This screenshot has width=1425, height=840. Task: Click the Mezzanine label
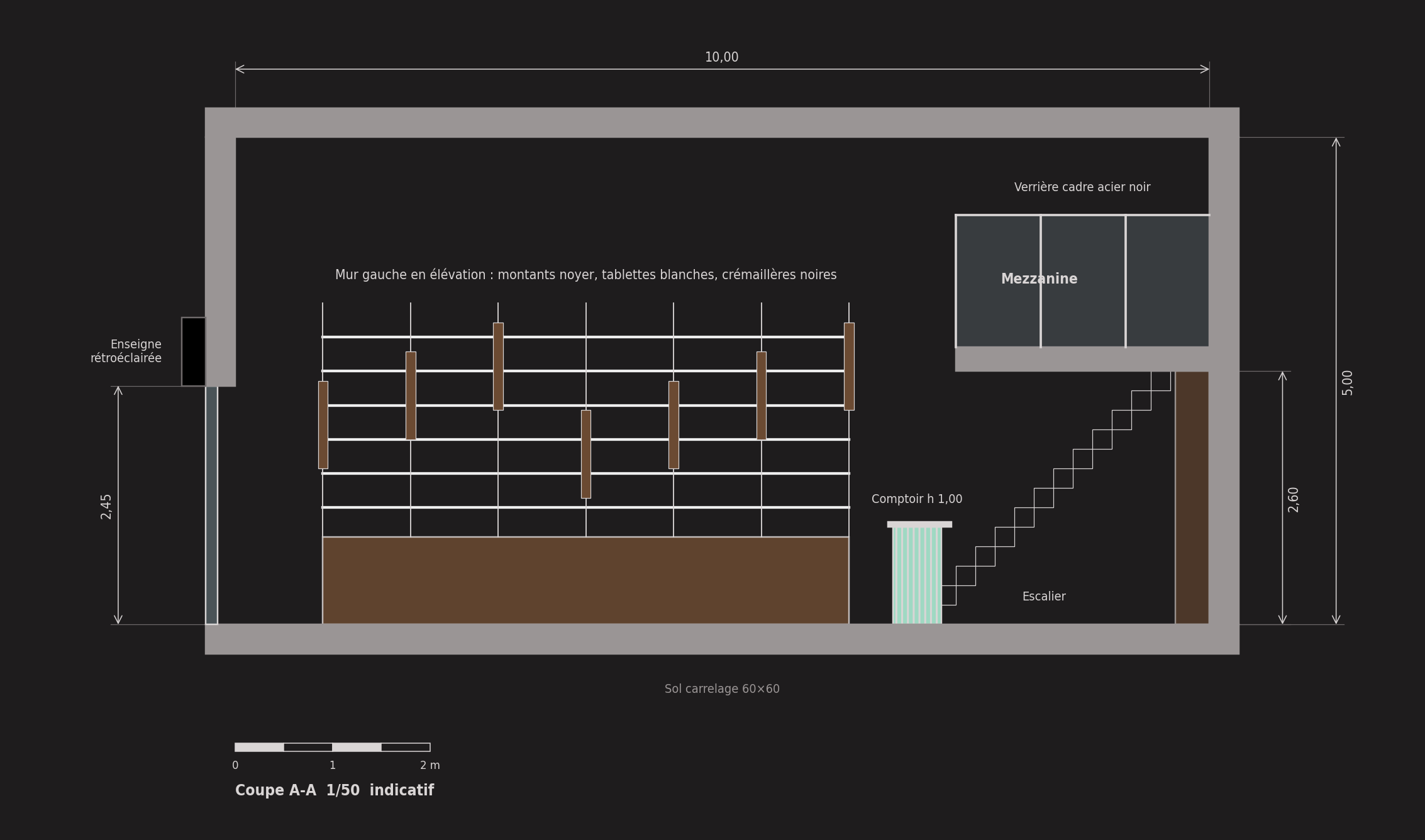(1039, 279)
